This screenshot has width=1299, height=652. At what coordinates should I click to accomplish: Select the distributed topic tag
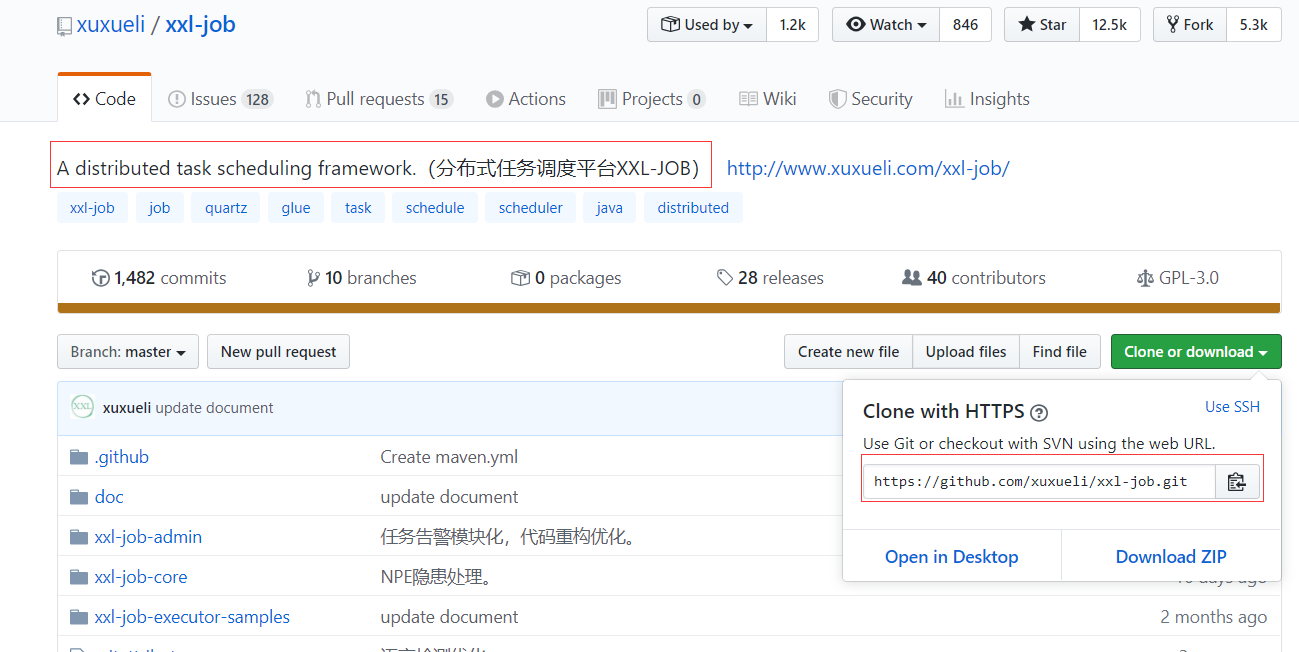[693, 208]
